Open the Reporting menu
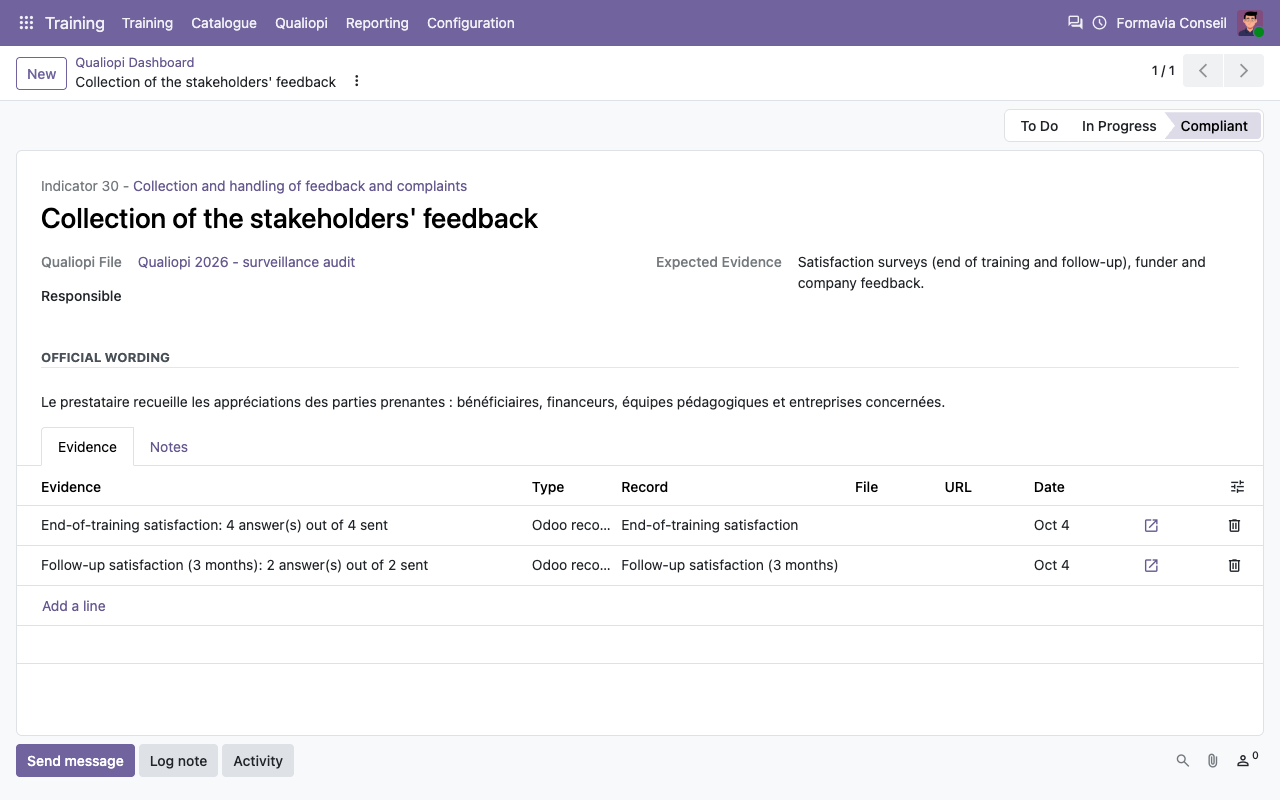 point(377,23)
